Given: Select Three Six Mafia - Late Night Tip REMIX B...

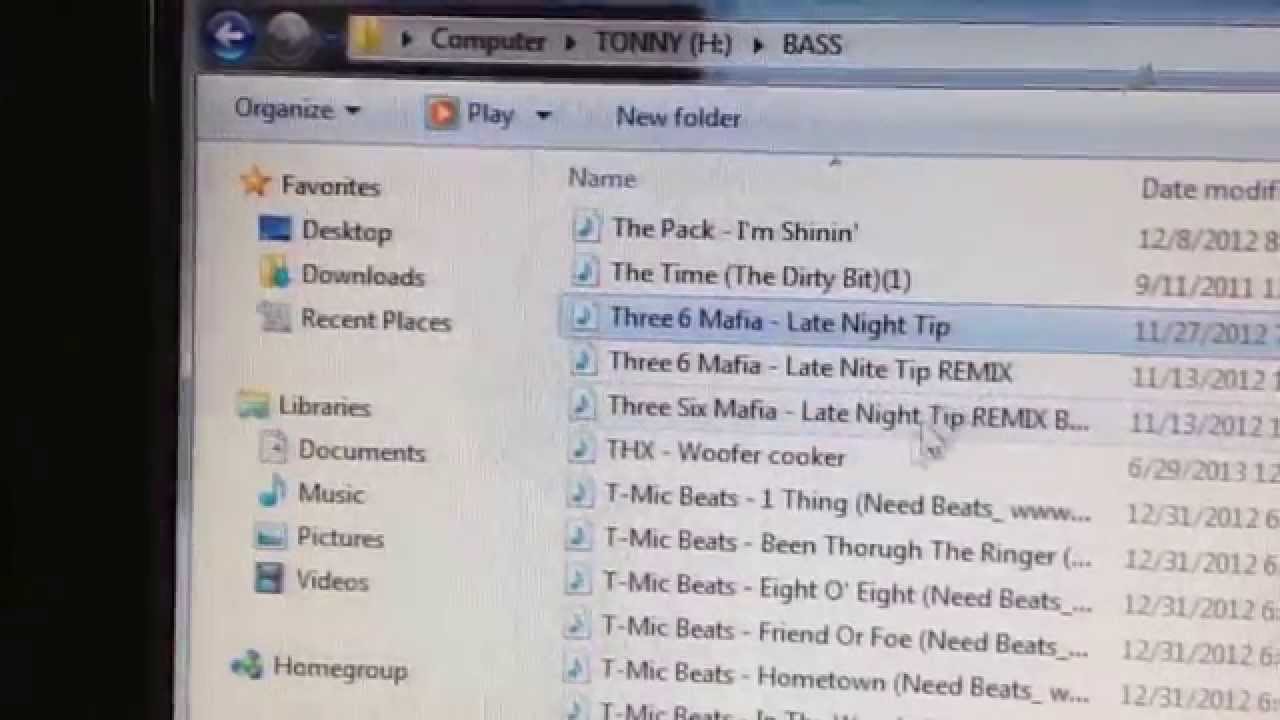Looking at the screenshot, I should point(848,412).
